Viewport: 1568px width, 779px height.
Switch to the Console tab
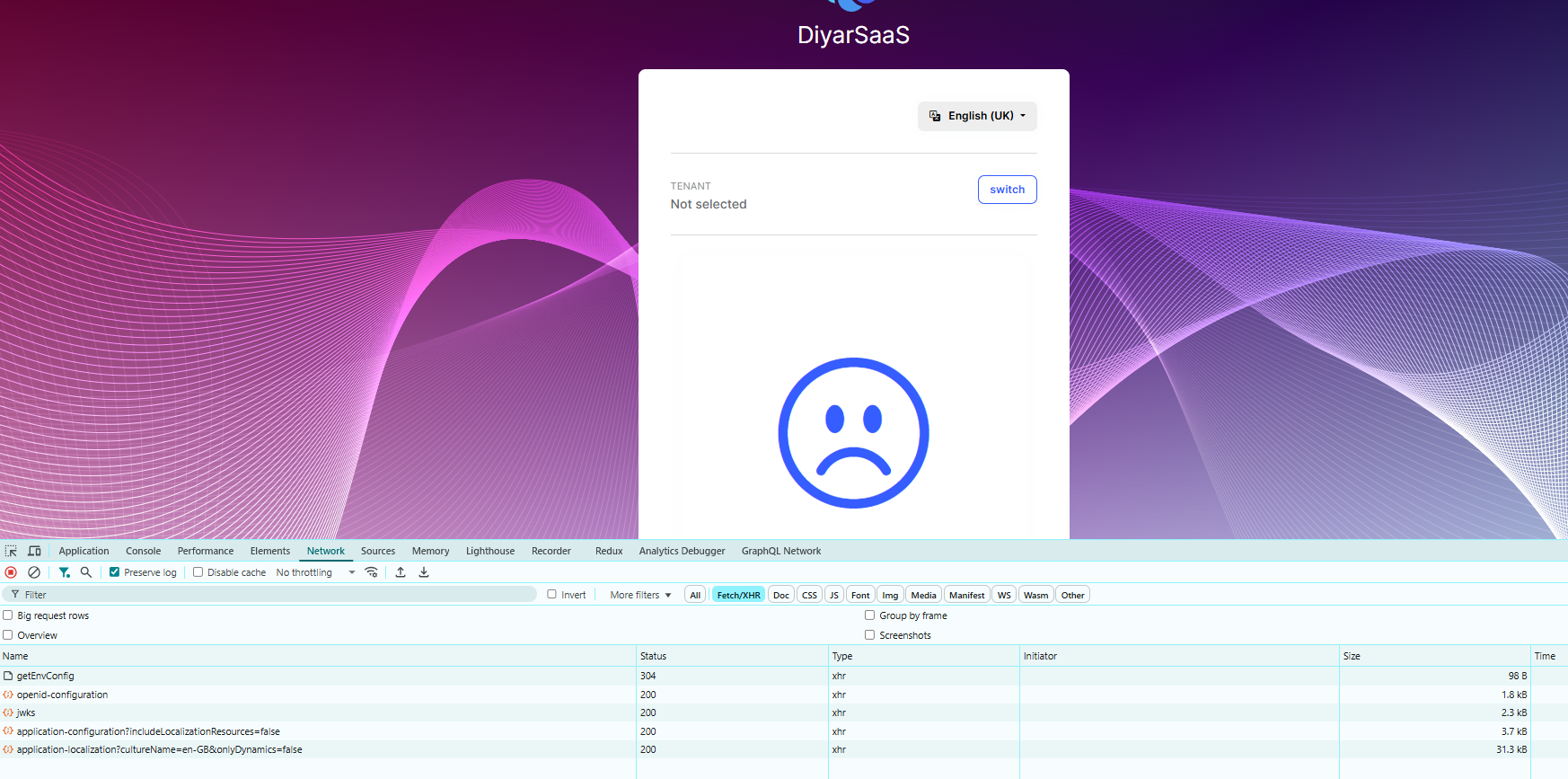coord(143,551)
